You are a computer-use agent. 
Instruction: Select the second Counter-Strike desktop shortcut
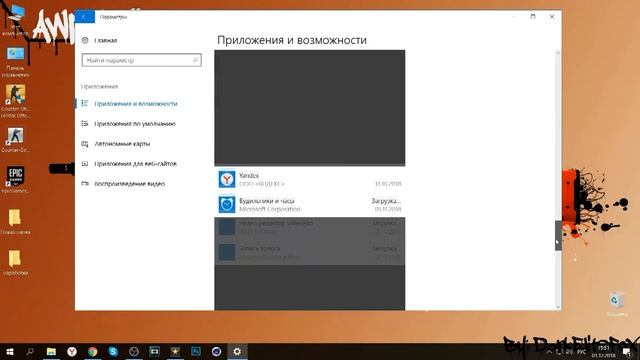point(16,140)
